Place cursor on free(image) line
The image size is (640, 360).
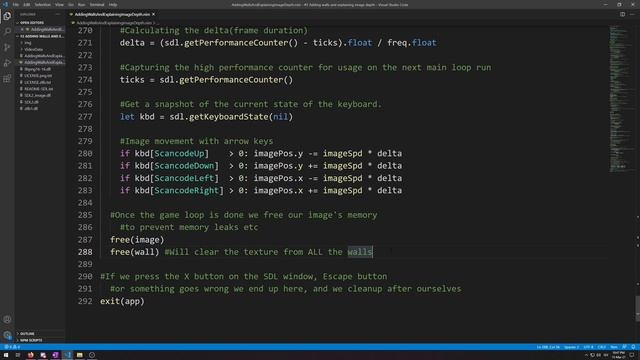tap(137, 240)
